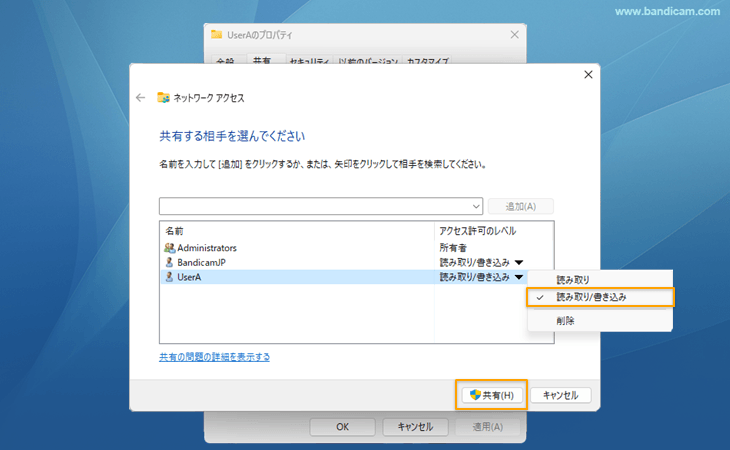Click 適用(A) in the UserA properties window
This screenshot has width=730, height=450.
point(487,427)
